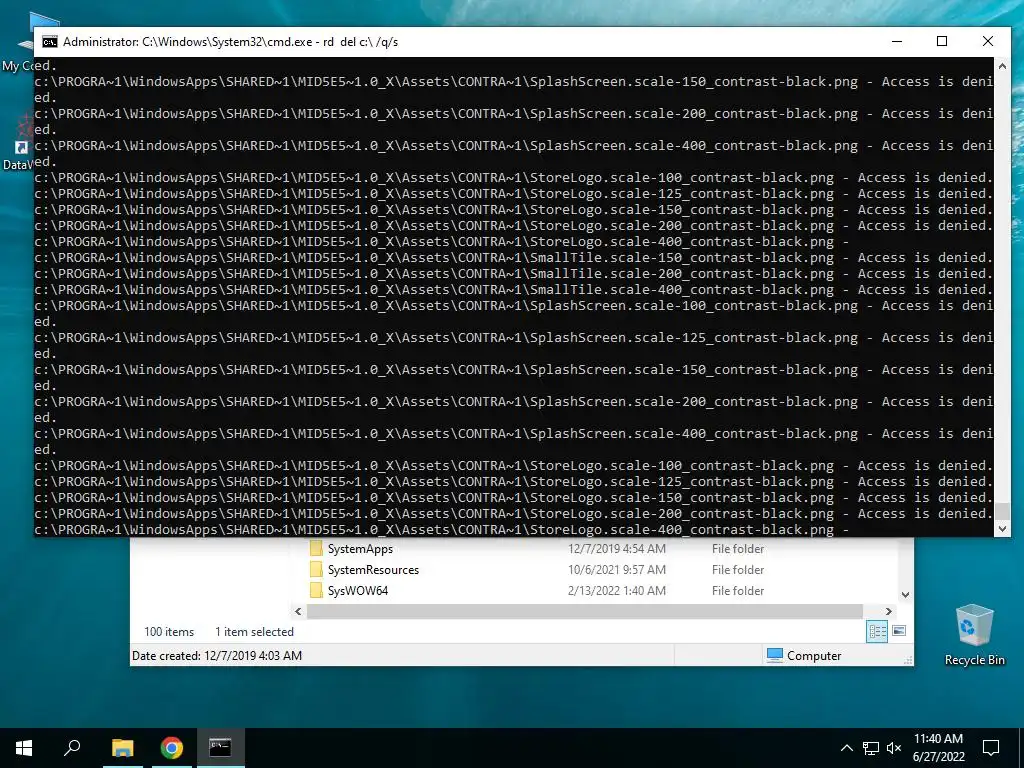Click Explorer horizontal scrollbar left arrow
The width and height of the screenshot is (1024, 768).
coord(298,611)
